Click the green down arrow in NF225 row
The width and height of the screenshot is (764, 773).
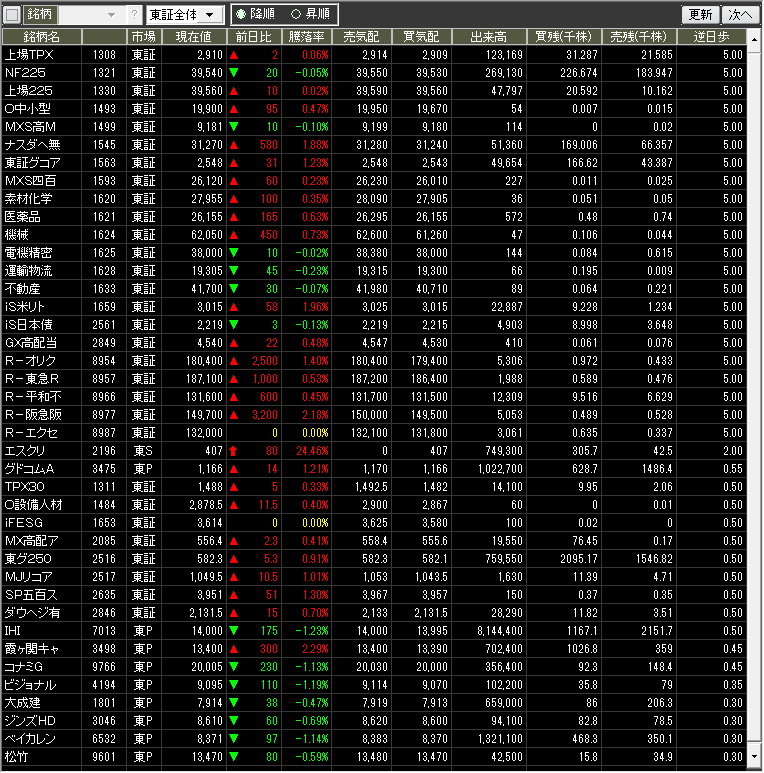pos(234,73)
